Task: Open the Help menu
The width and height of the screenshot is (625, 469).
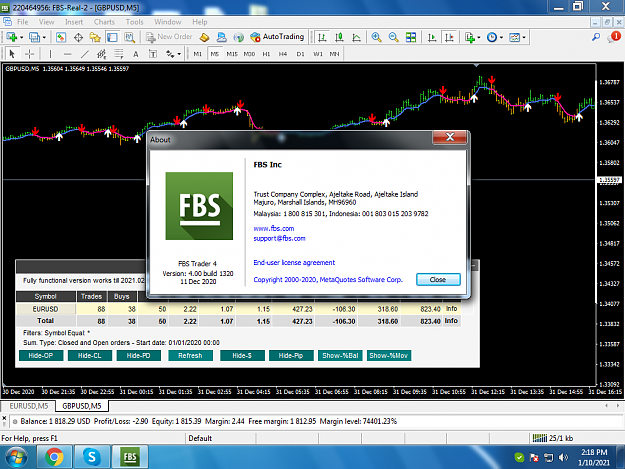Action: click(x=200, y=22)
